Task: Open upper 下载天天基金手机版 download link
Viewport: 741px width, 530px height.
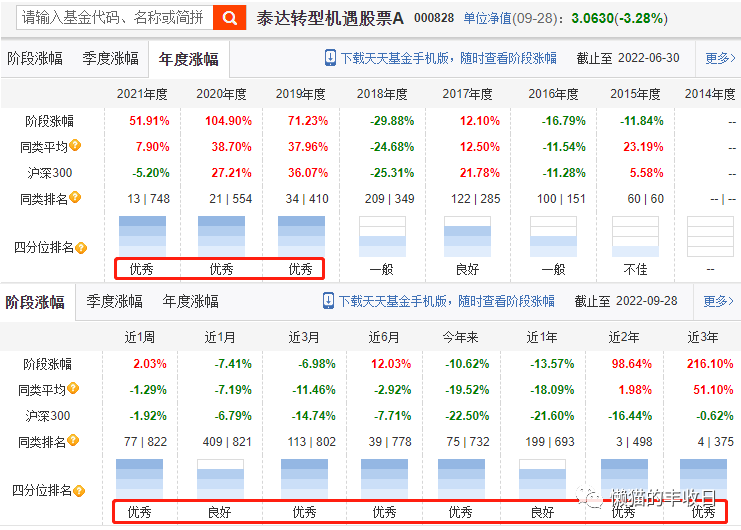Action: pyautogui.click(x=448, y=58)
